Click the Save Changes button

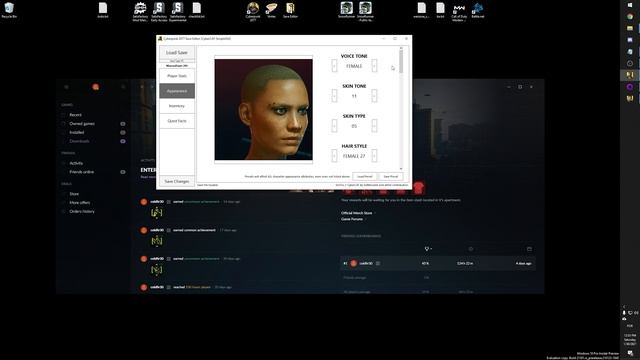click(x=177, y=181)
